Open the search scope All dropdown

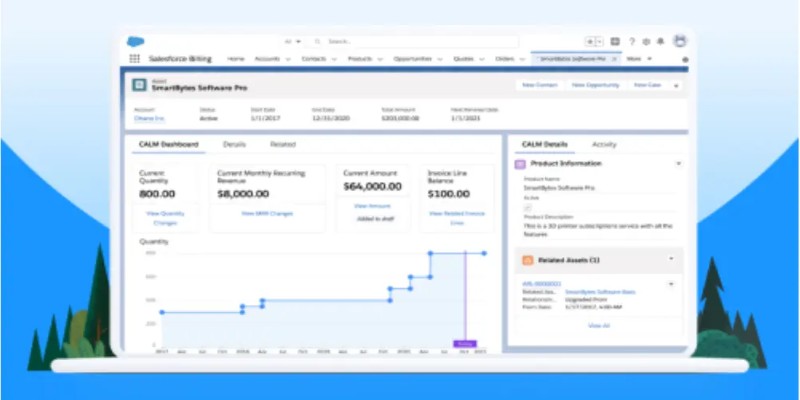(293, 42)
